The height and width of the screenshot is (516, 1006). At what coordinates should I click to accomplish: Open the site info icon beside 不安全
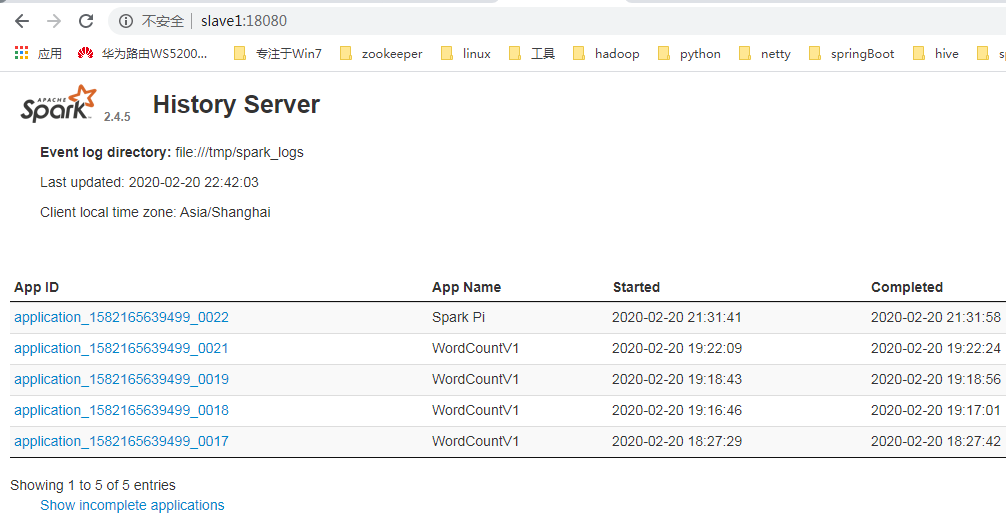click(126, 21)
